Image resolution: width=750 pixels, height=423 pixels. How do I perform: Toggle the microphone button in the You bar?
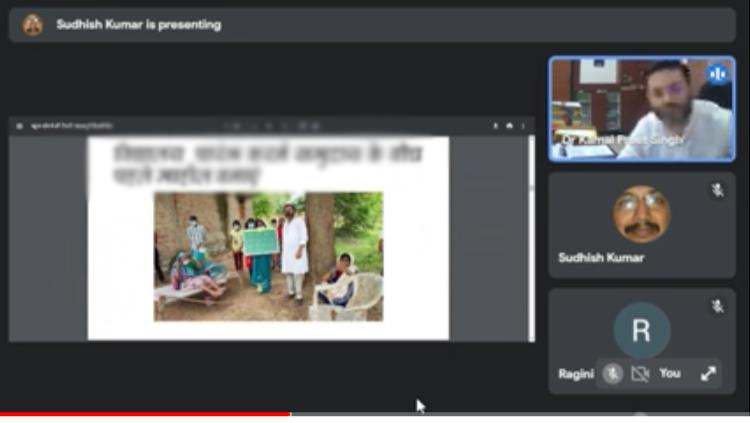click(613, 373)
